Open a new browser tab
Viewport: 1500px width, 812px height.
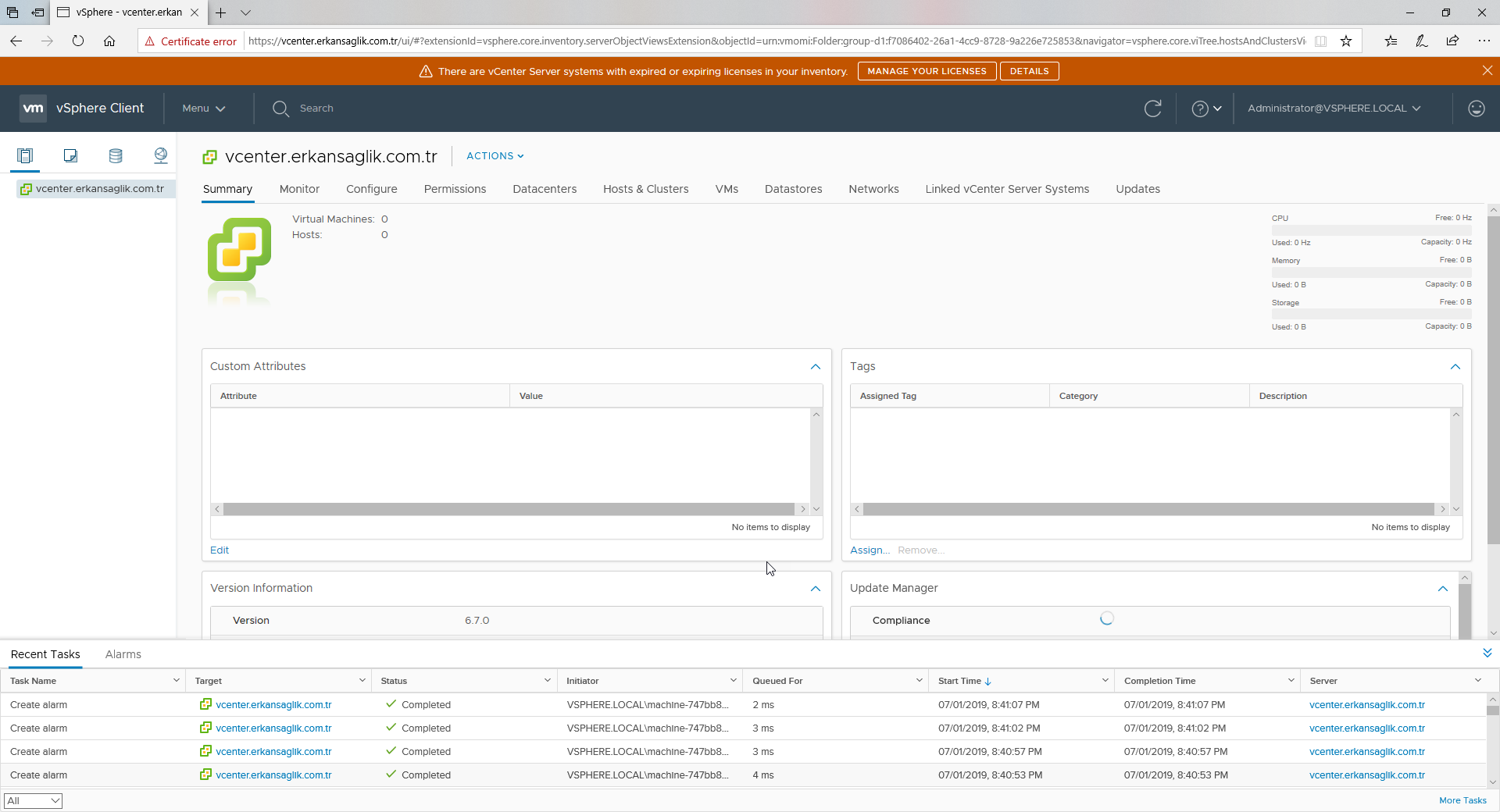221,12
